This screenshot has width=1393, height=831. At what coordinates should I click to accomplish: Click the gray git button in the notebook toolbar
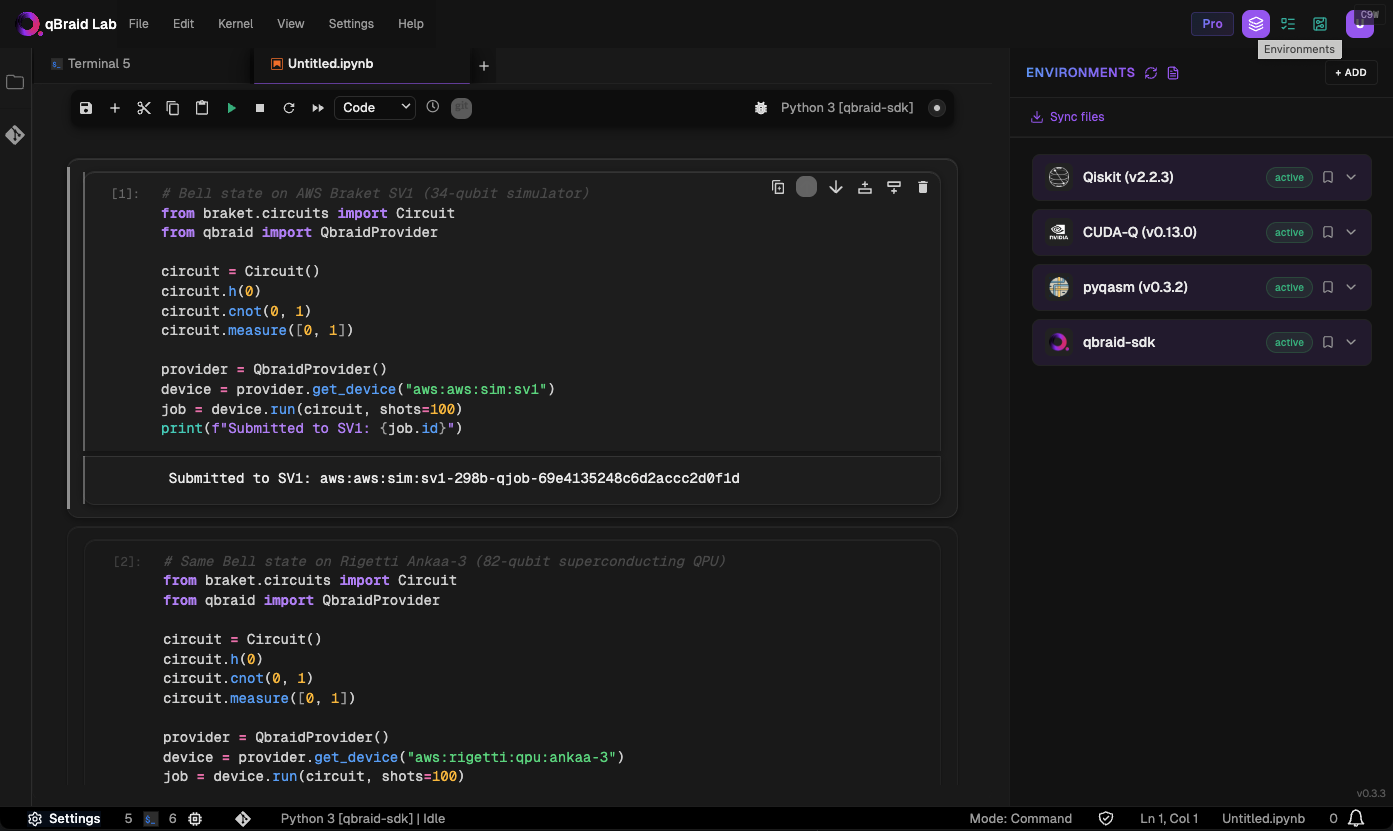click(461, 107)
